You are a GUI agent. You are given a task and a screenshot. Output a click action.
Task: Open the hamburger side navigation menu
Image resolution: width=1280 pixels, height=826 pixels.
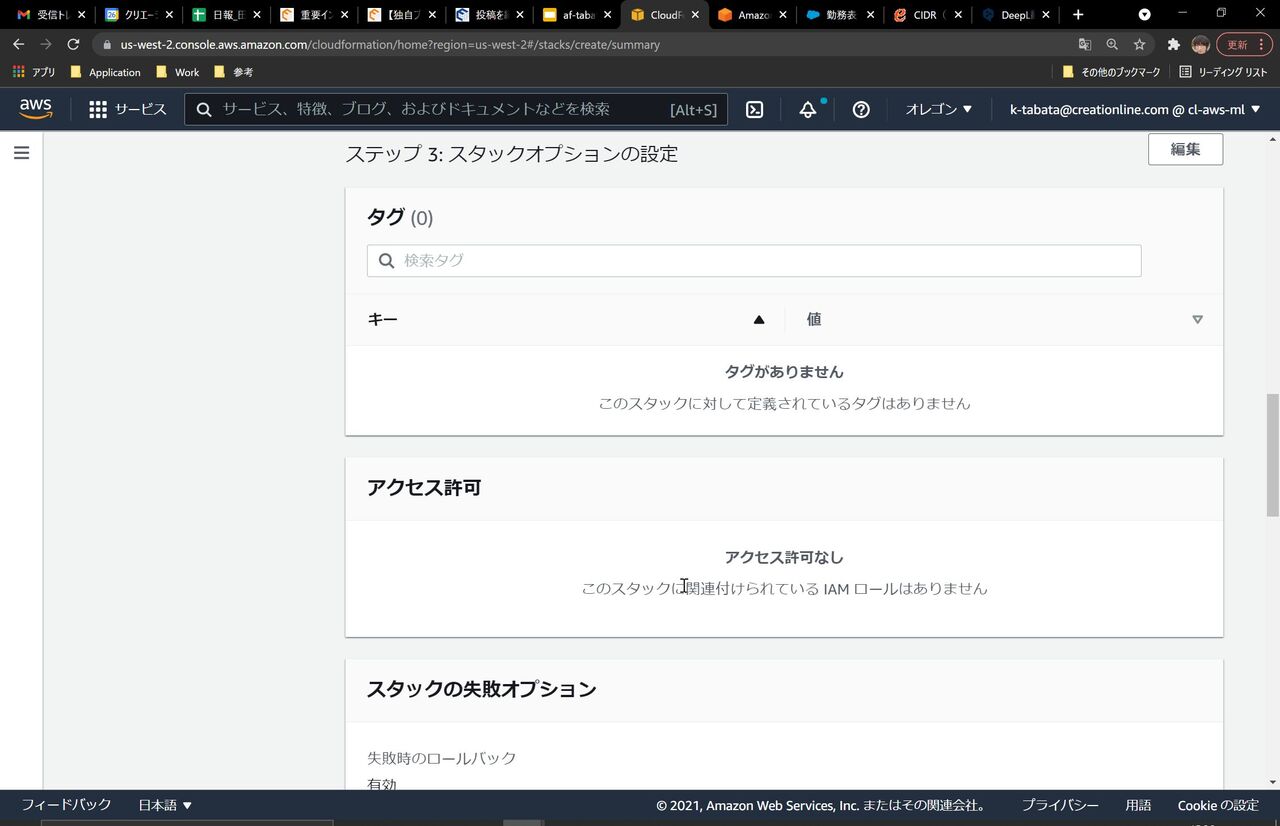21,153
